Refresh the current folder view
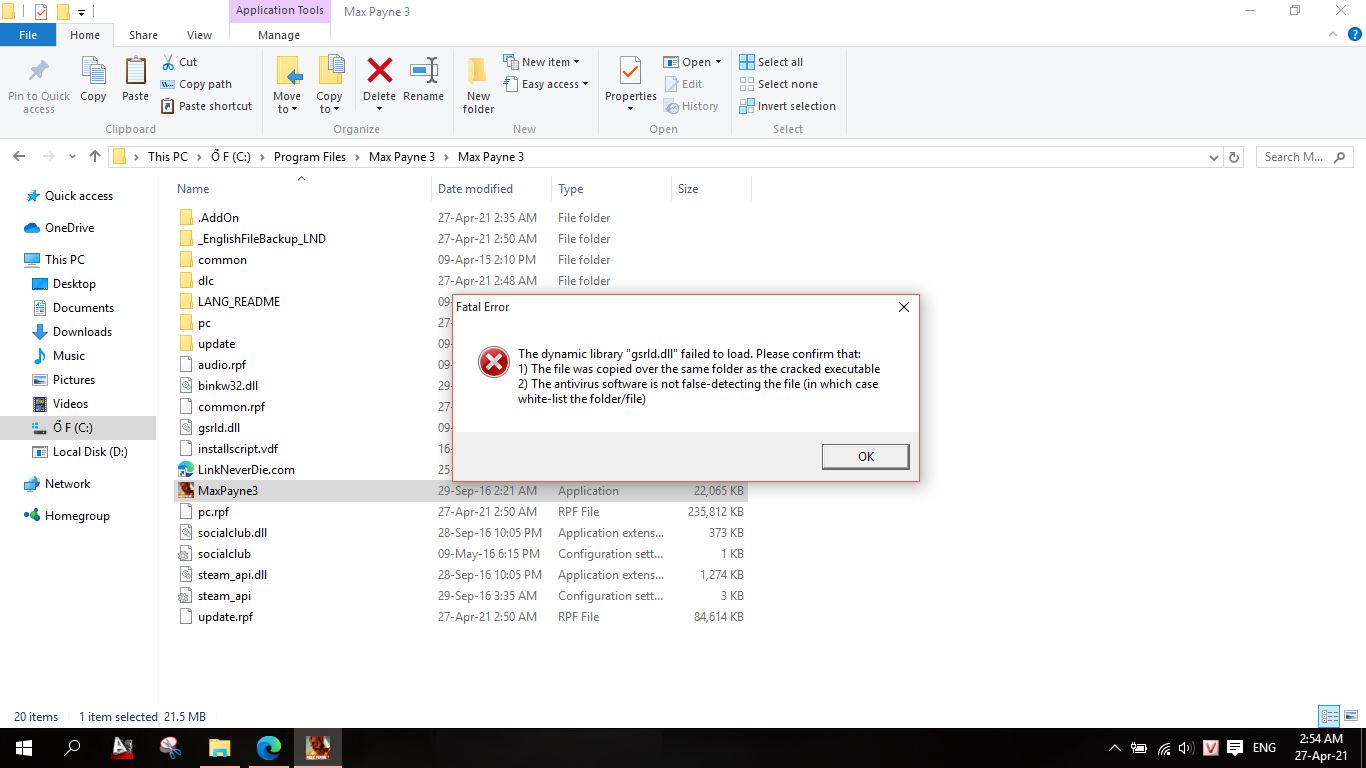This screenshot has width=1366, height=768. click(x=1234, y=157)
